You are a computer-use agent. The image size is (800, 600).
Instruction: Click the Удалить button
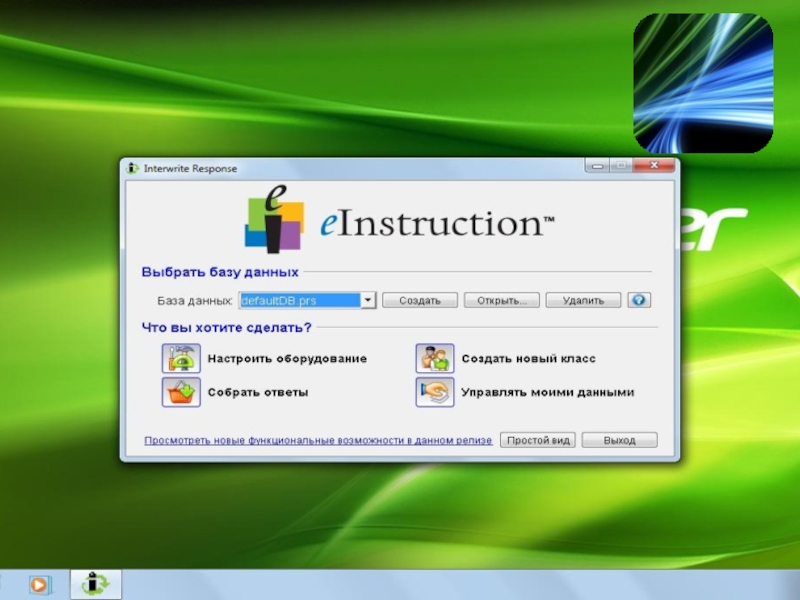pyautogui.click(x=583, y=300)
